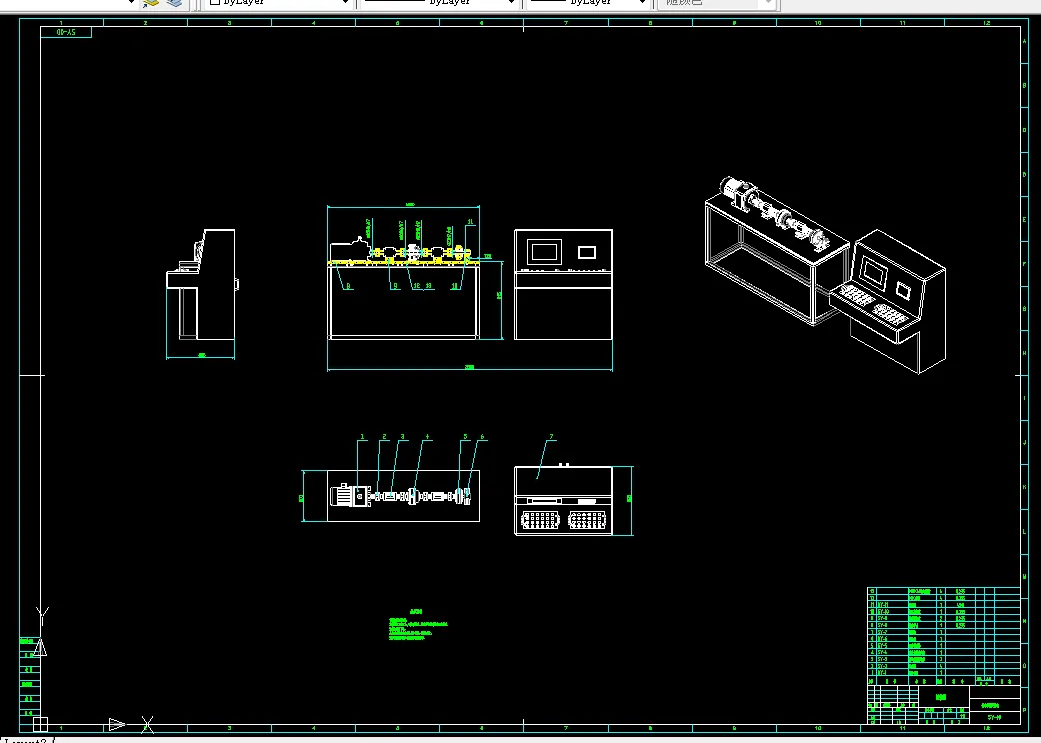
Task: Click the side view of the control console
Action: pos(202,284)
